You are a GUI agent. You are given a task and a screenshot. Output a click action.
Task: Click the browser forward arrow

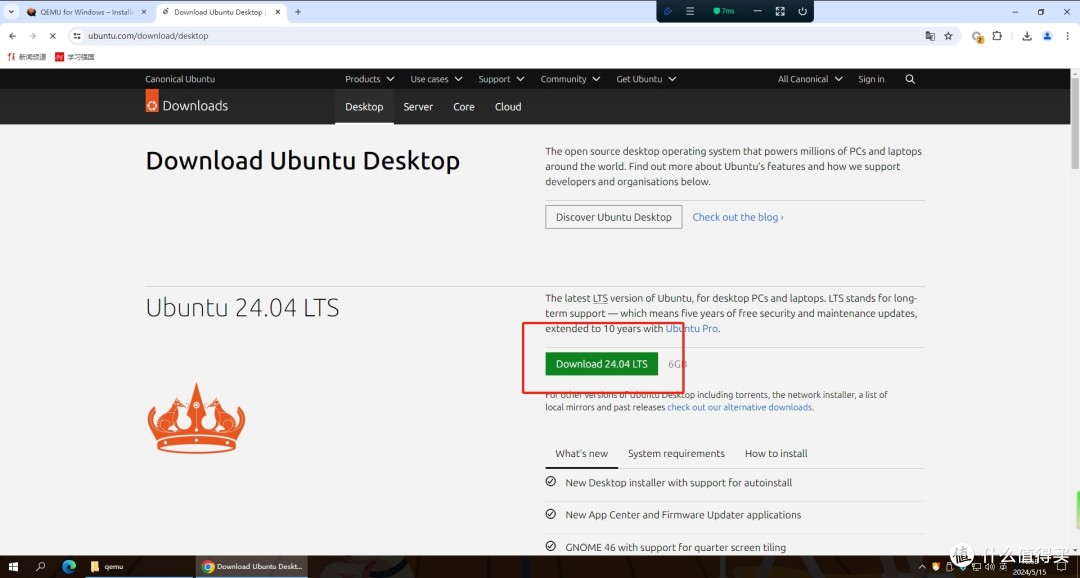tap(32, 36)
